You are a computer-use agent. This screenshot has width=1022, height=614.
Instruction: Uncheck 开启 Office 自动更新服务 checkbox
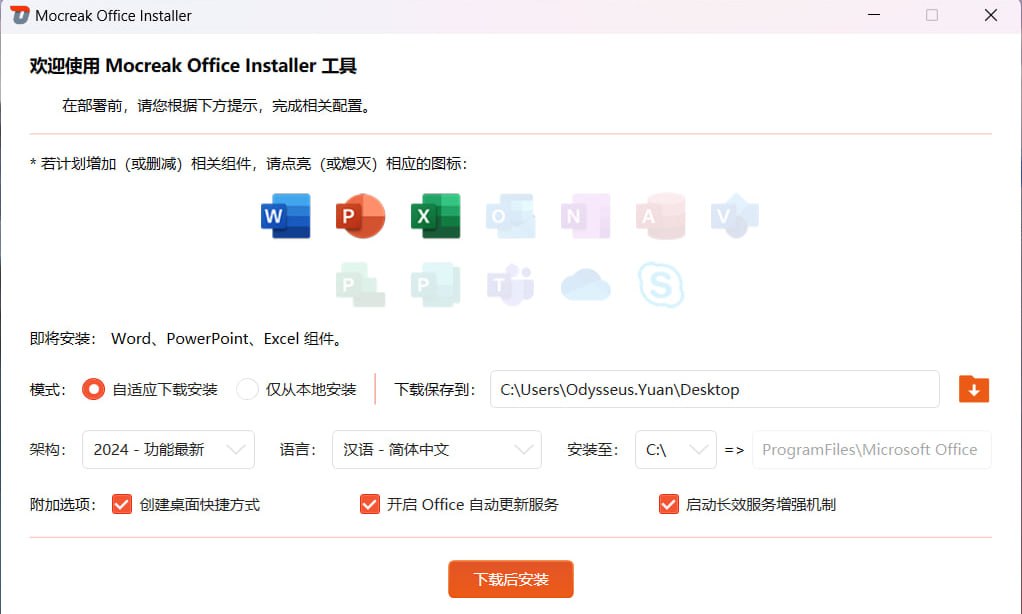(x=370, y=504)
